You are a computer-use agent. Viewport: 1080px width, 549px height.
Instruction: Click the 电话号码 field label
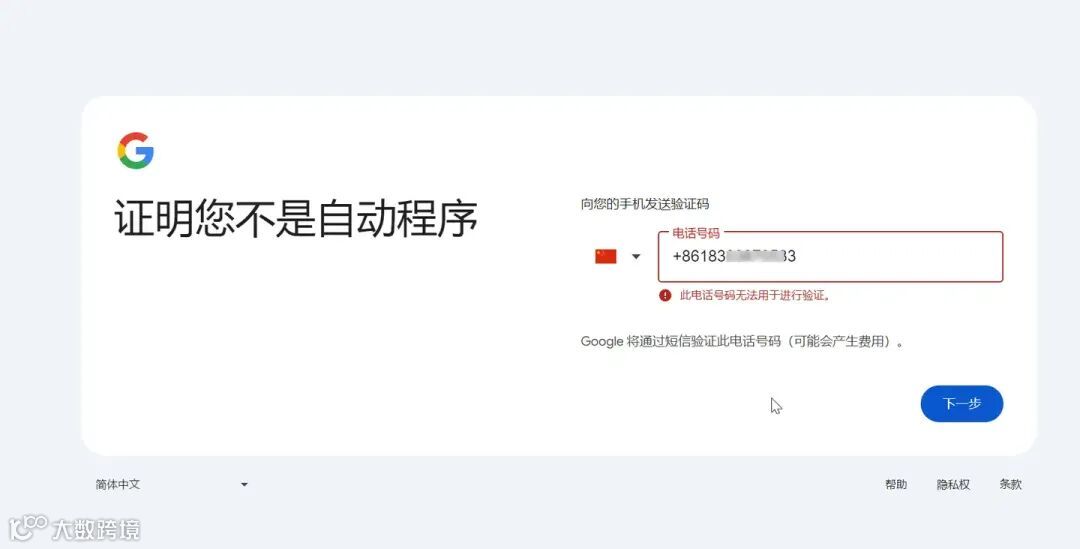coord(696,233)
